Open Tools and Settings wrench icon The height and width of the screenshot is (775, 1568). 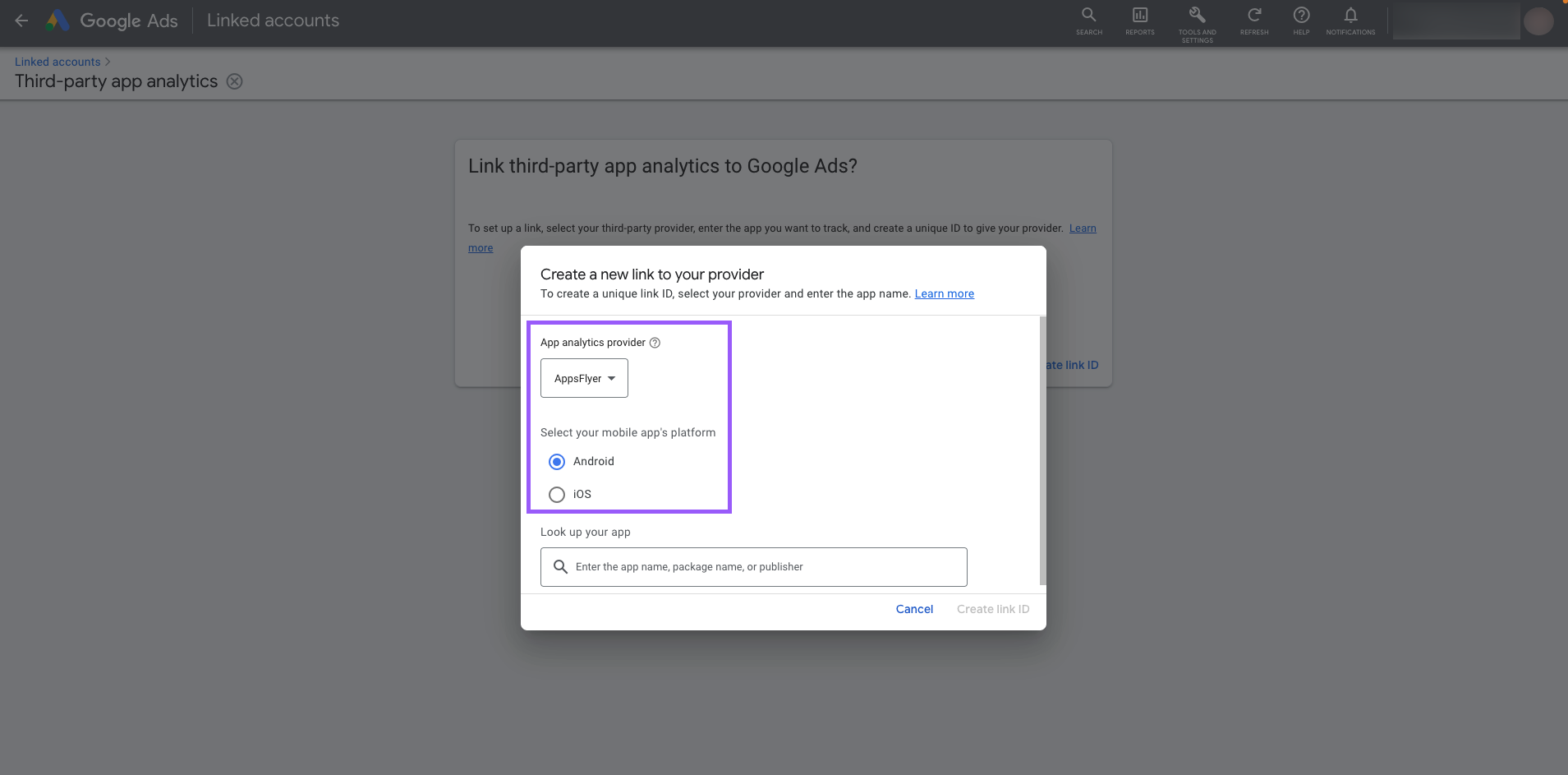[x=1198, y=24]
